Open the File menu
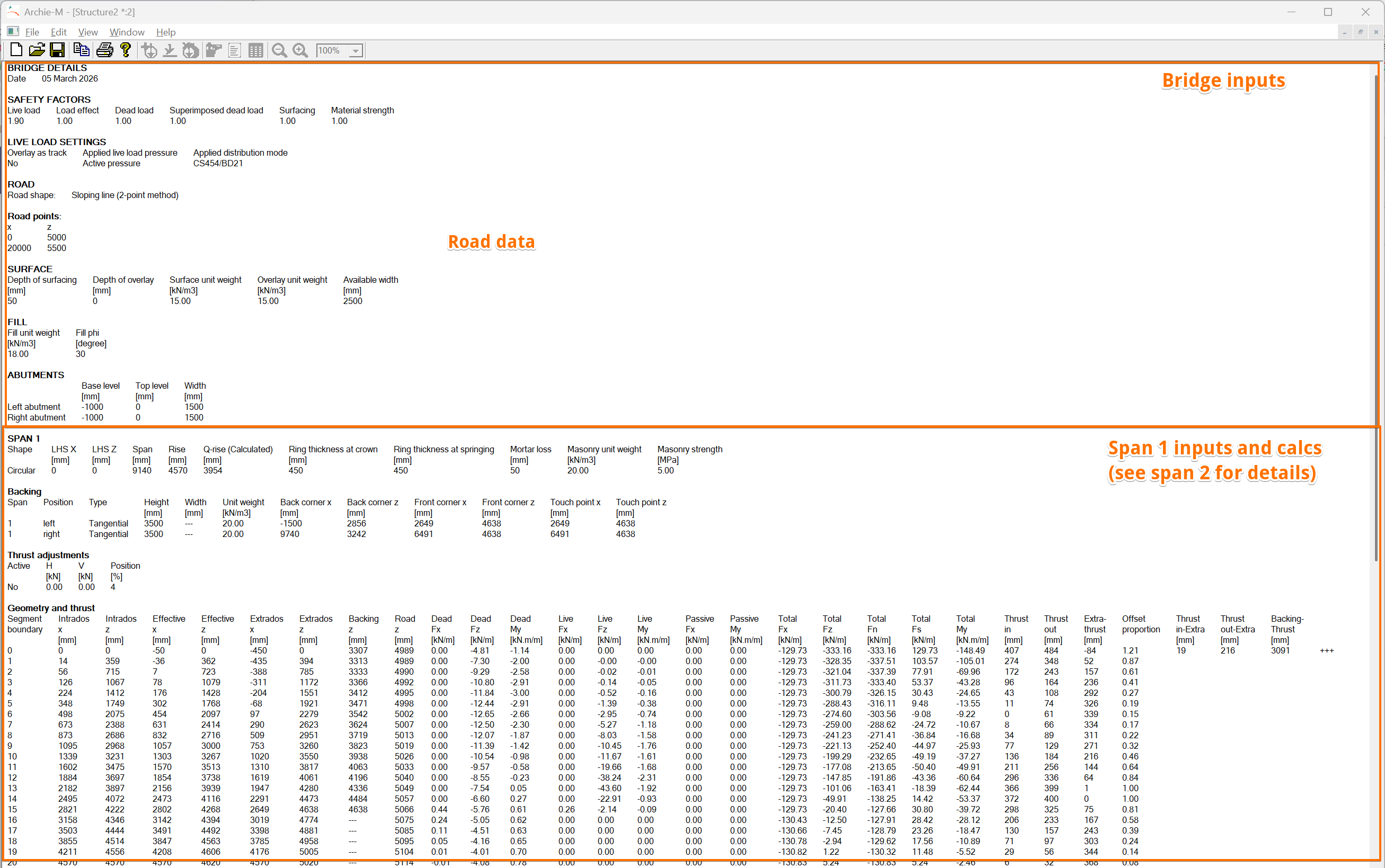The width and height of the screenshot is (1385, 868). (32, 32)
